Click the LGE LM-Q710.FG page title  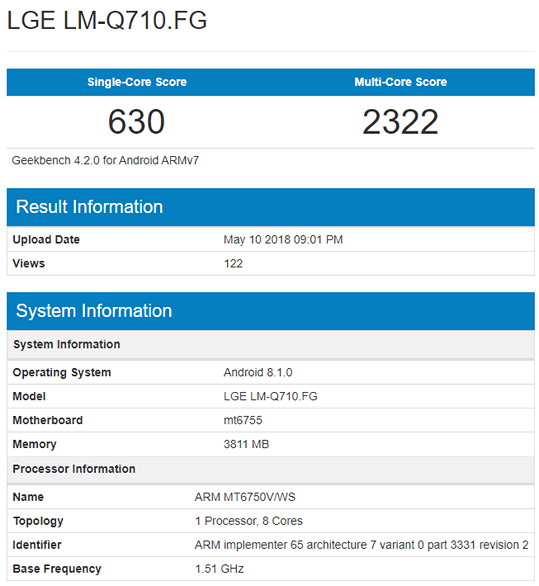click(107, 20)
